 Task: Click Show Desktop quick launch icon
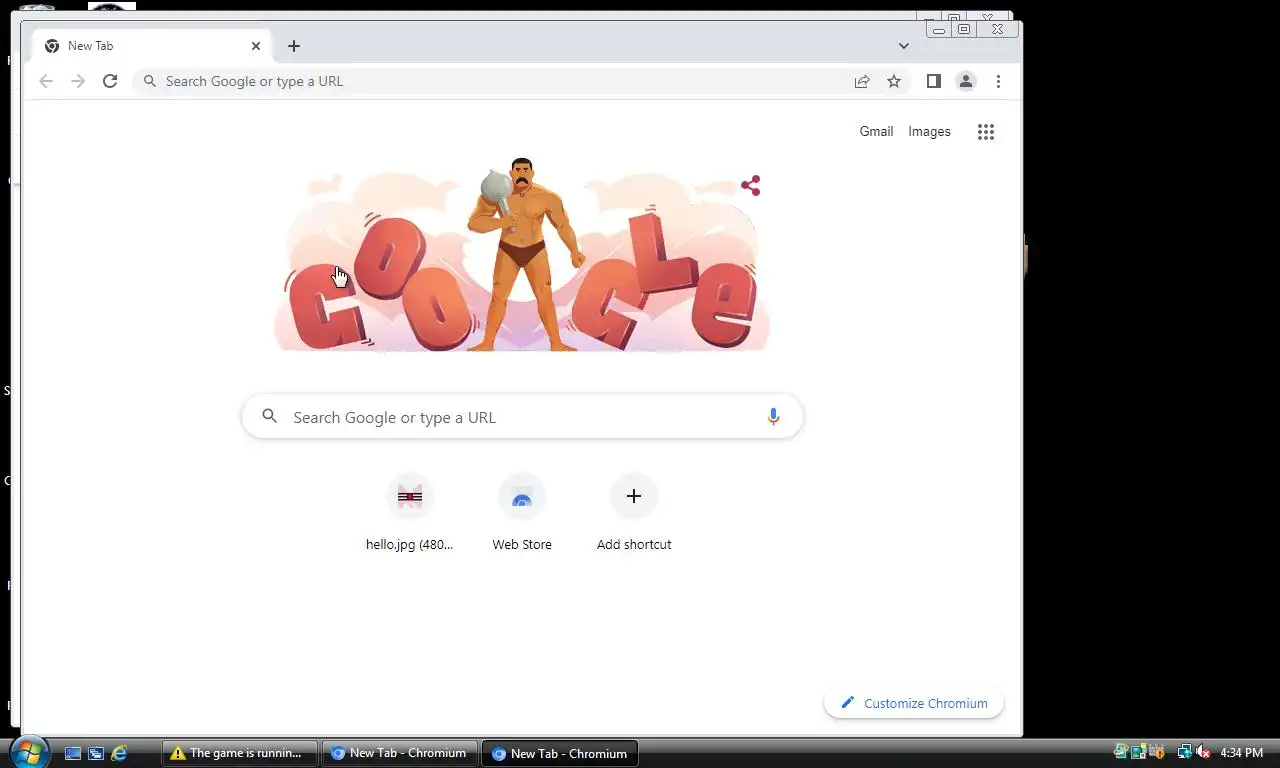click(73, 753)
